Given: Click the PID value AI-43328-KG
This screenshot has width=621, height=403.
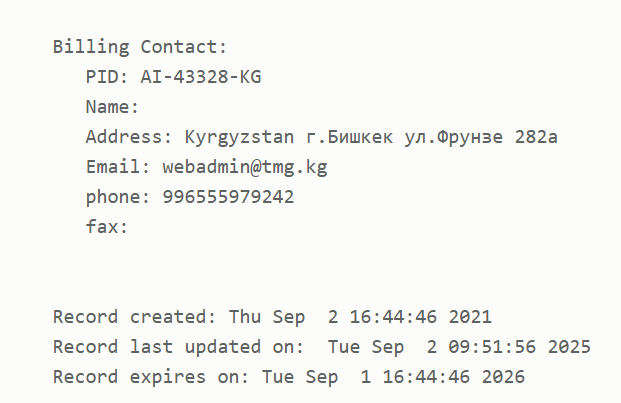Looking at the screenshot, I should (200, 76).
